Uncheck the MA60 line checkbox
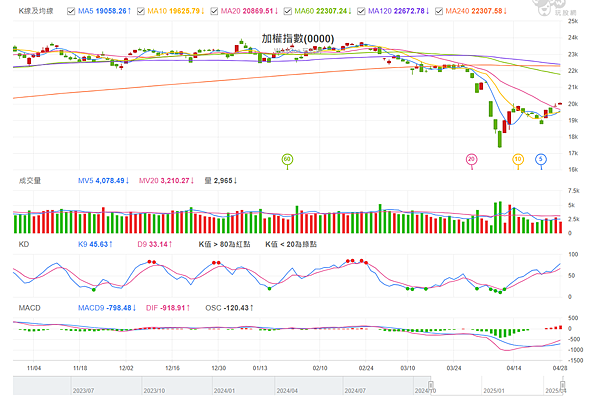Screen dimensions: 600x402 (x=287, y=11)
